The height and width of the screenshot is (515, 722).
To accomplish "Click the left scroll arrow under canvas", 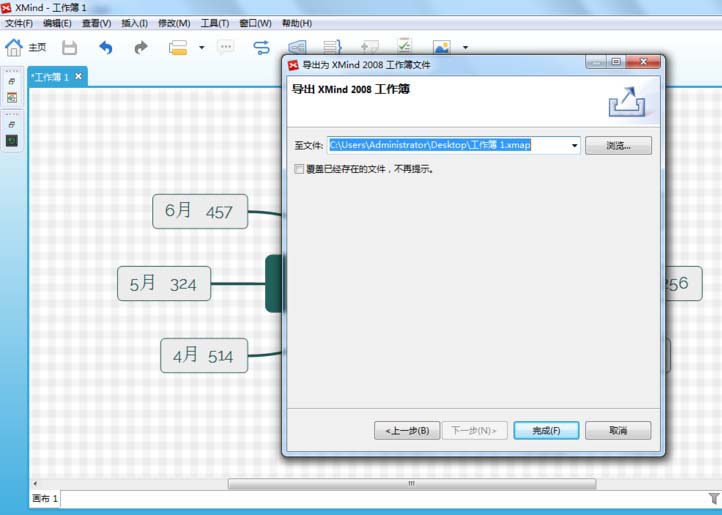I will (35, 483).
